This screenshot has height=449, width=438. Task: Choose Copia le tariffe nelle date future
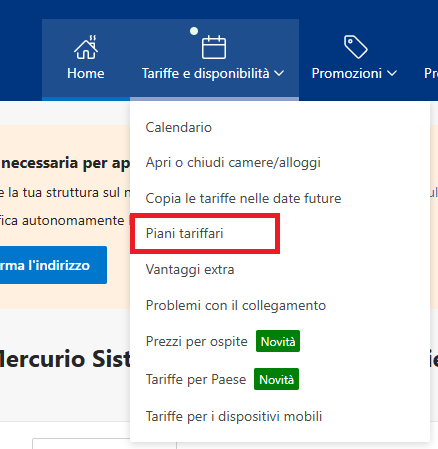(x=243, y=198)
